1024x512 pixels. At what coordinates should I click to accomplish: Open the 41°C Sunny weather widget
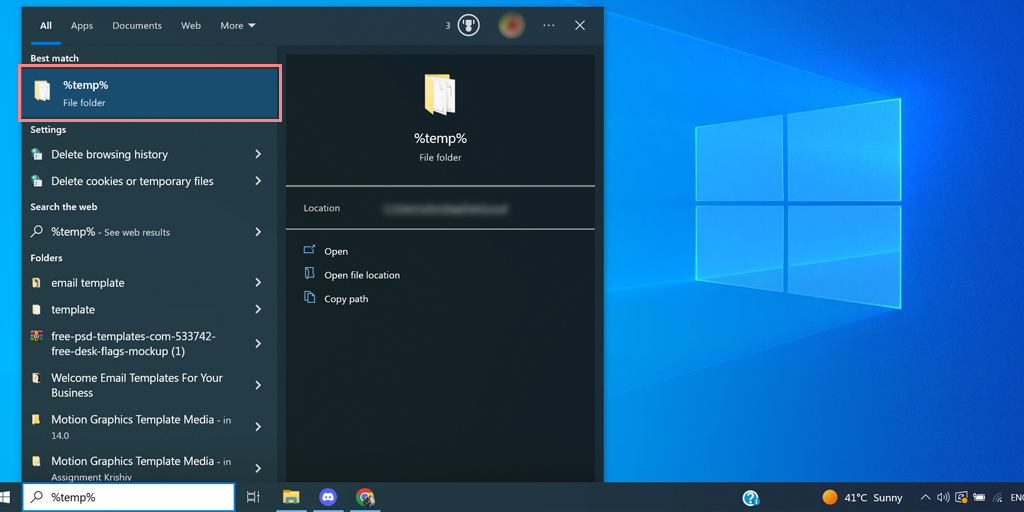coord(863,498)
